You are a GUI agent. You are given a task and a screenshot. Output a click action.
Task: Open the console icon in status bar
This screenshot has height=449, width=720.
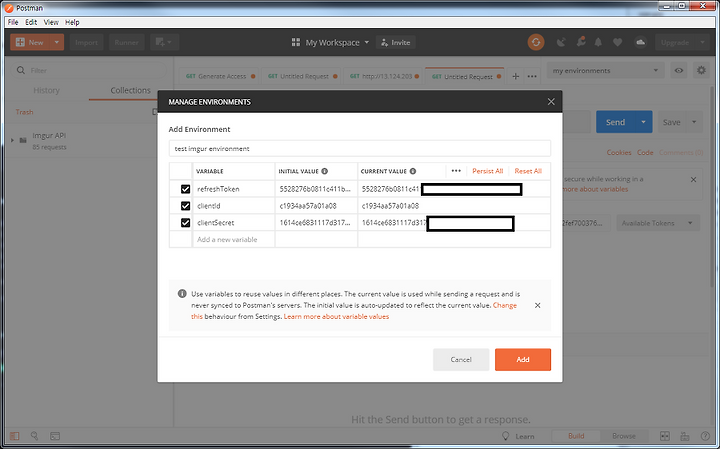coord(55,436)
